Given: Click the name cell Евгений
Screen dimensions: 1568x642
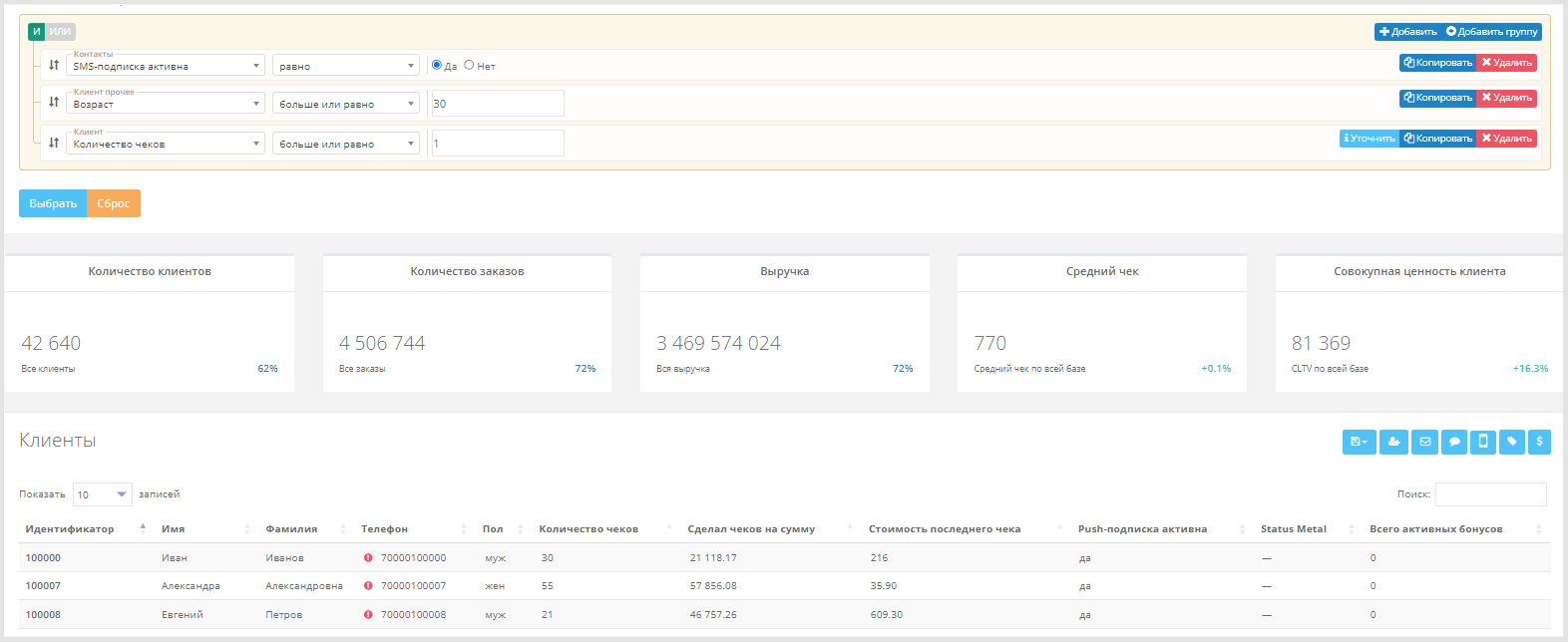Looking at the screenshot, I should (183, 615).
